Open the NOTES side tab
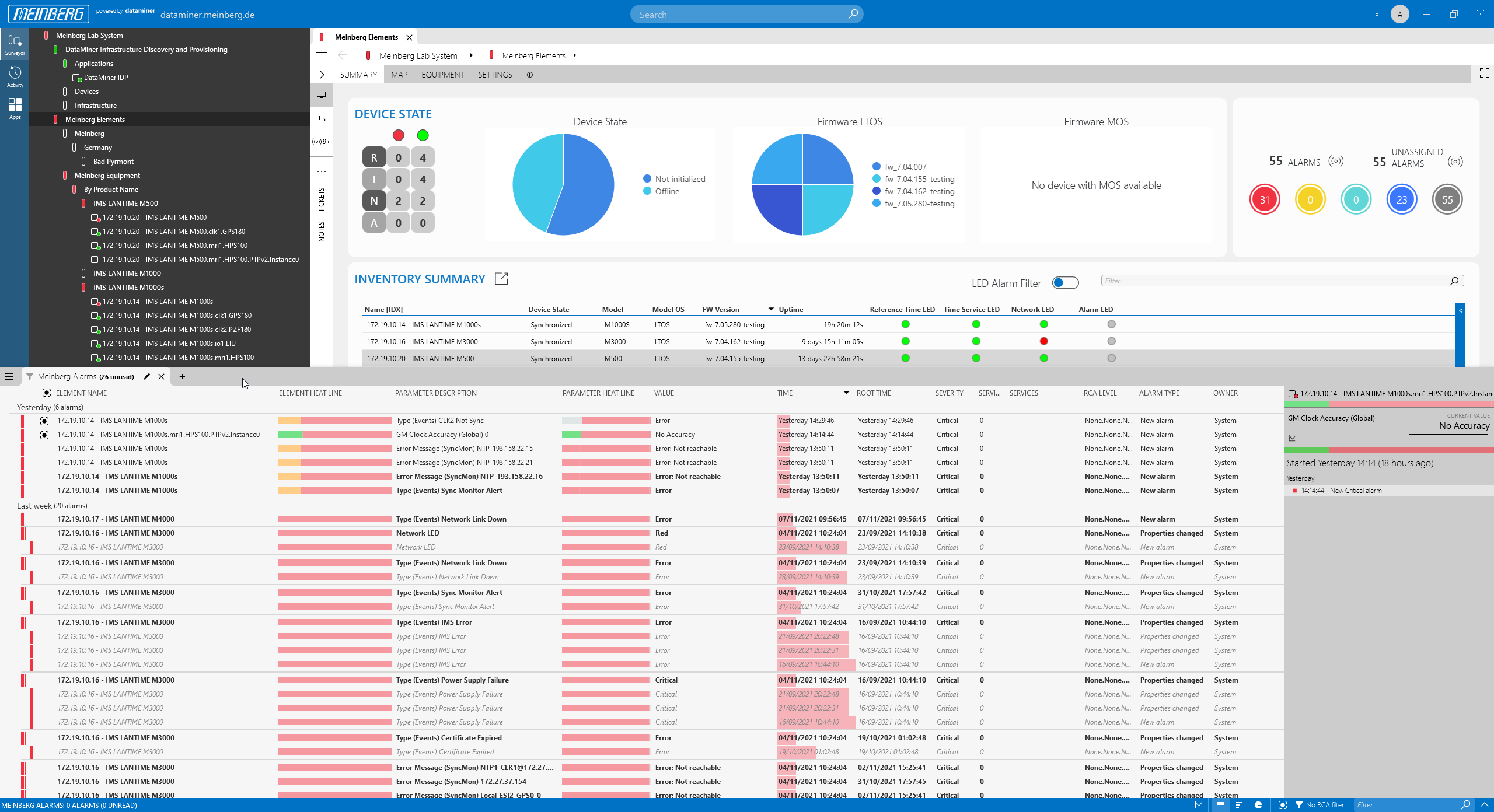This screenshot has width=1494, height=812. click(322, 232)
